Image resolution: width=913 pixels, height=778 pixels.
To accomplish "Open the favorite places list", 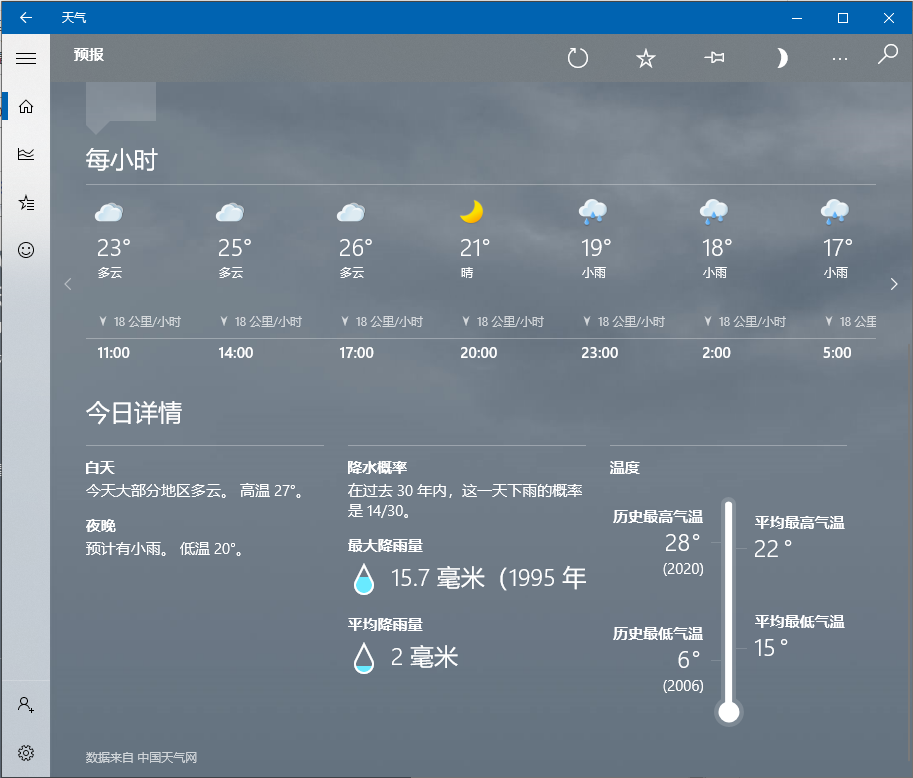I will pyautogui.click(x=25, y=202).
